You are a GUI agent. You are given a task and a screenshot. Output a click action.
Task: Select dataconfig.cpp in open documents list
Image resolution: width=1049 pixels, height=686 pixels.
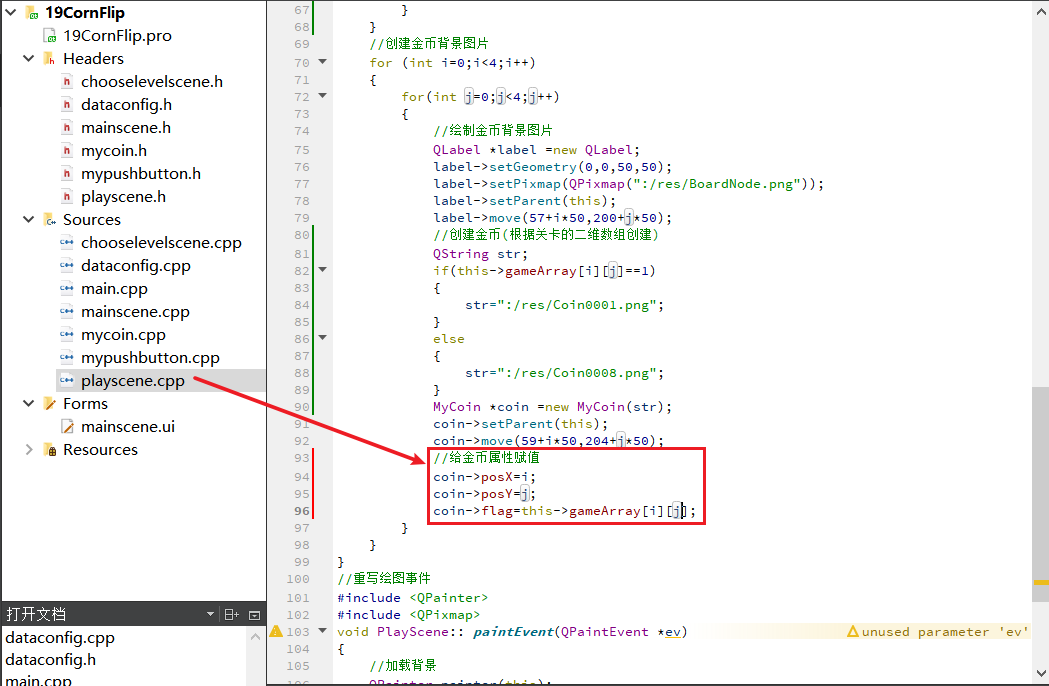click(60, 637)
